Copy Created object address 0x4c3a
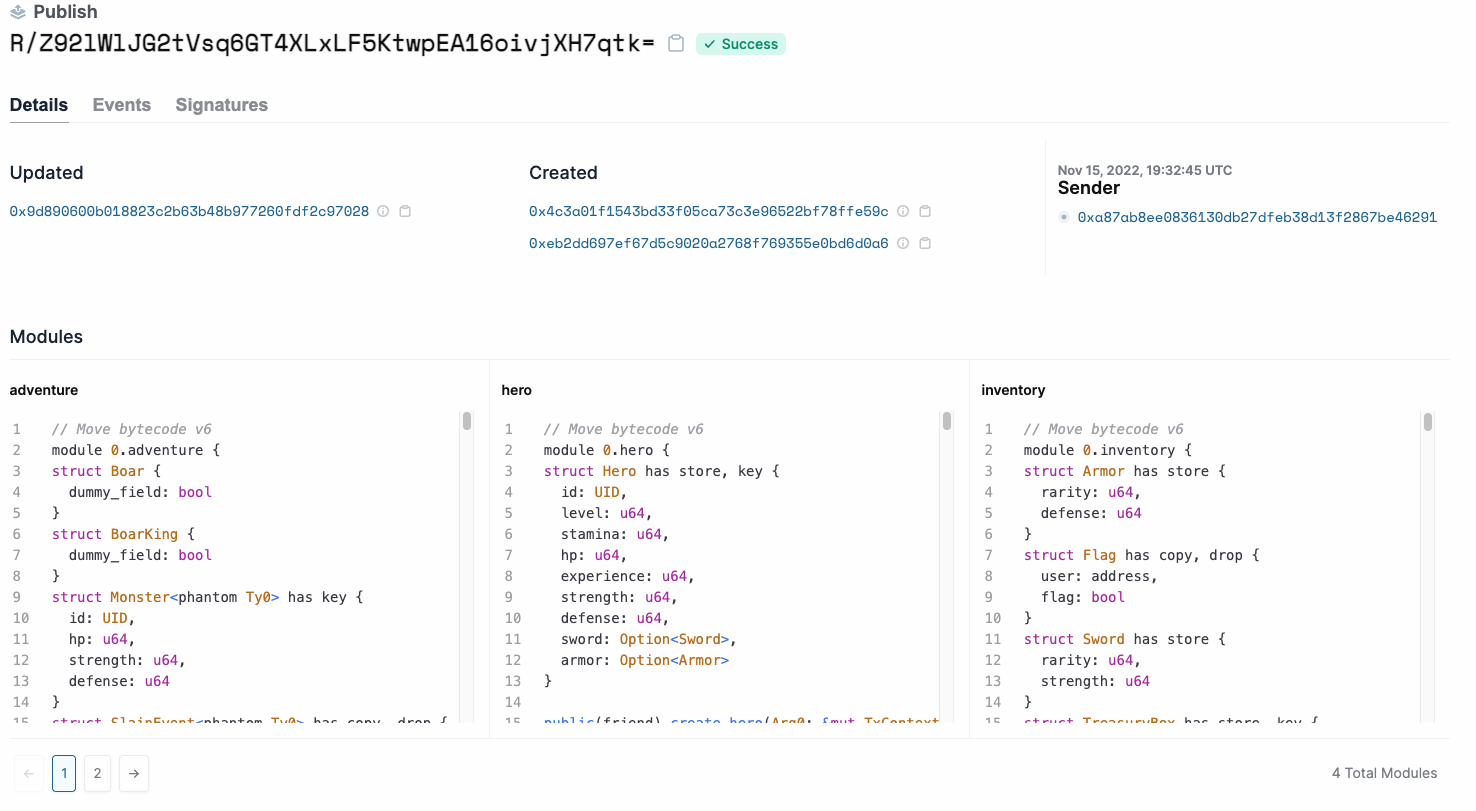This screenshot has width=1476, height=811. (925, 212)
